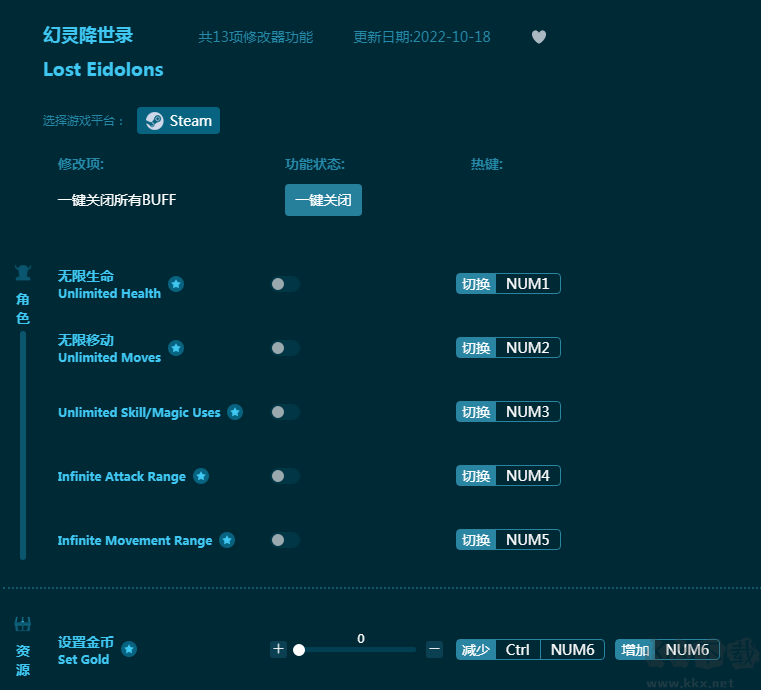Switch on Infinite Movement Range

click(x=284, y=540)
